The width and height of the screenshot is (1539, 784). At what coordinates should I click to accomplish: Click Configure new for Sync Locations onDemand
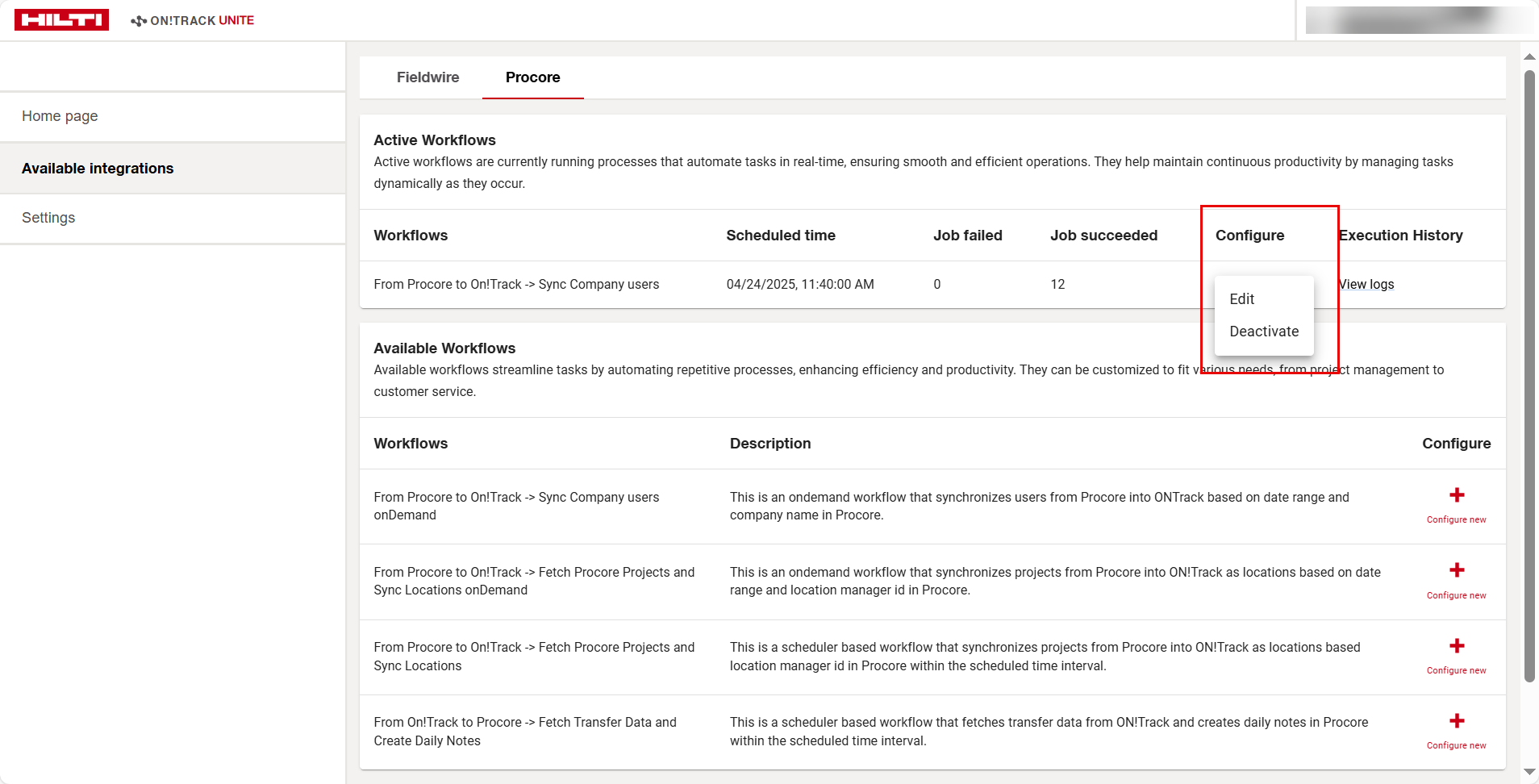click(1457, 595)
